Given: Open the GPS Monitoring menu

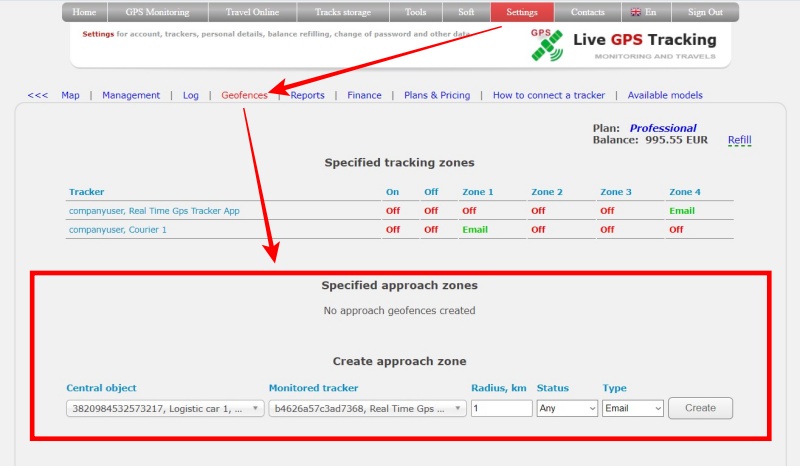Looking at the screenshot, I should (159, 13).
